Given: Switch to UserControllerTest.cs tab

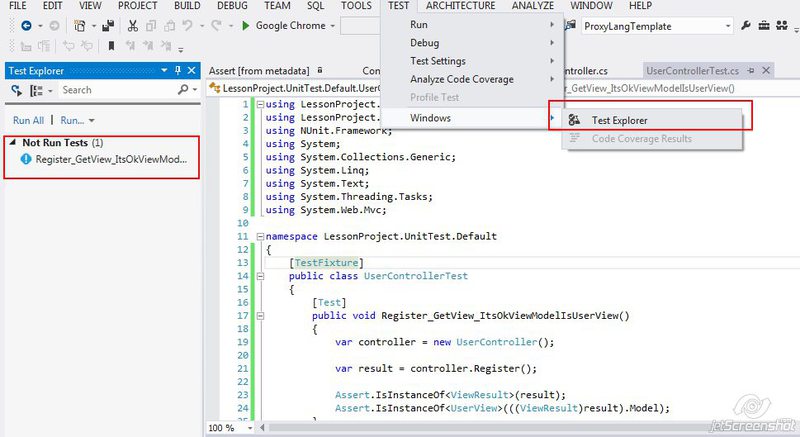Looking at the screenshot, I should click(x=692, y=71).
